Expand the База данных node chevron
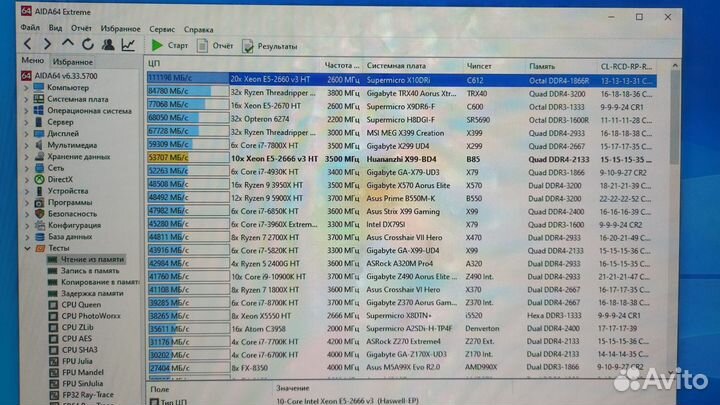Viewport: 720px width, 405px height. click(x=27, y=236)
